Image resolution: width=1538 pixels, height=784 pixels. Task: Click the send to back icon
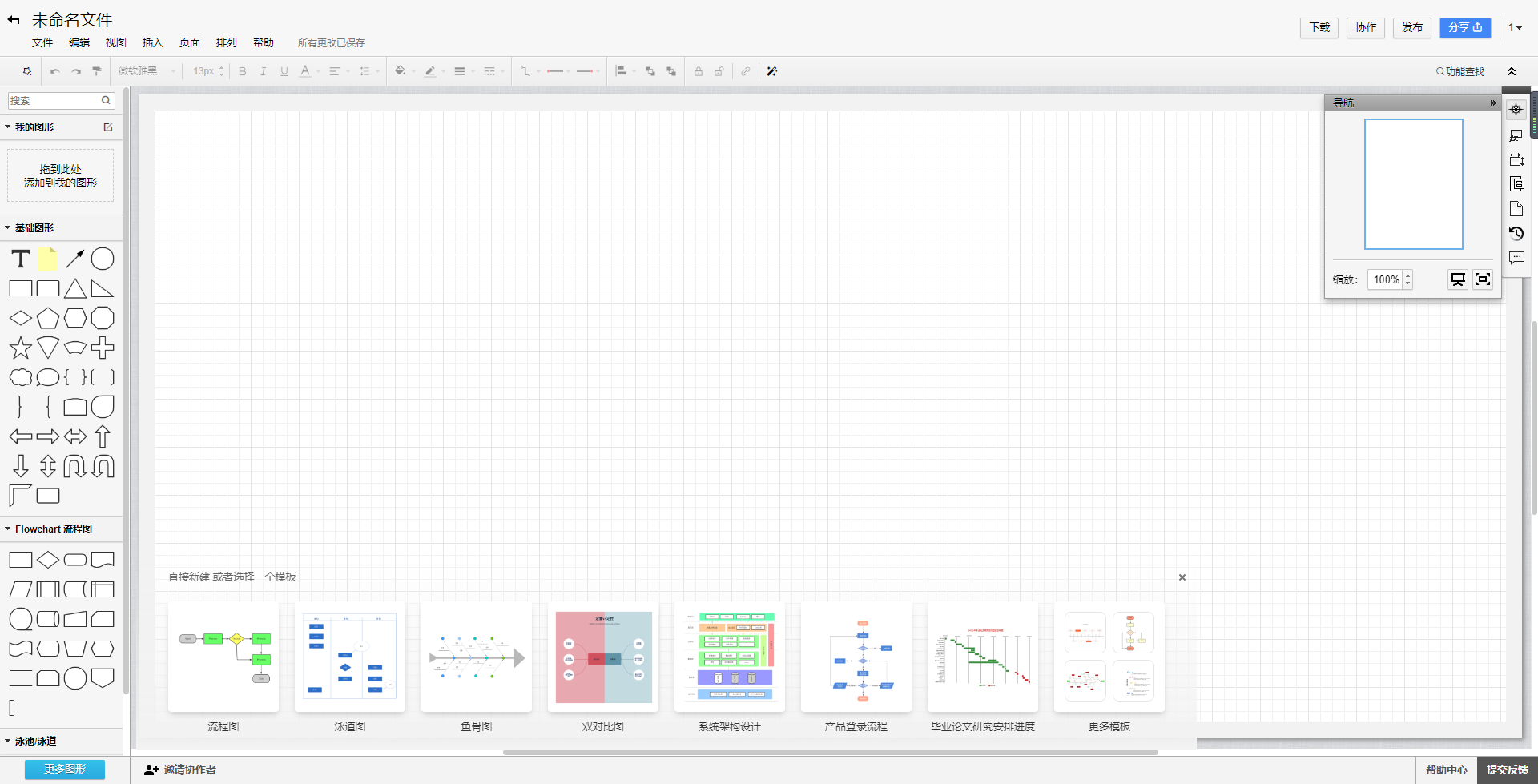click(x=671, y=71)
